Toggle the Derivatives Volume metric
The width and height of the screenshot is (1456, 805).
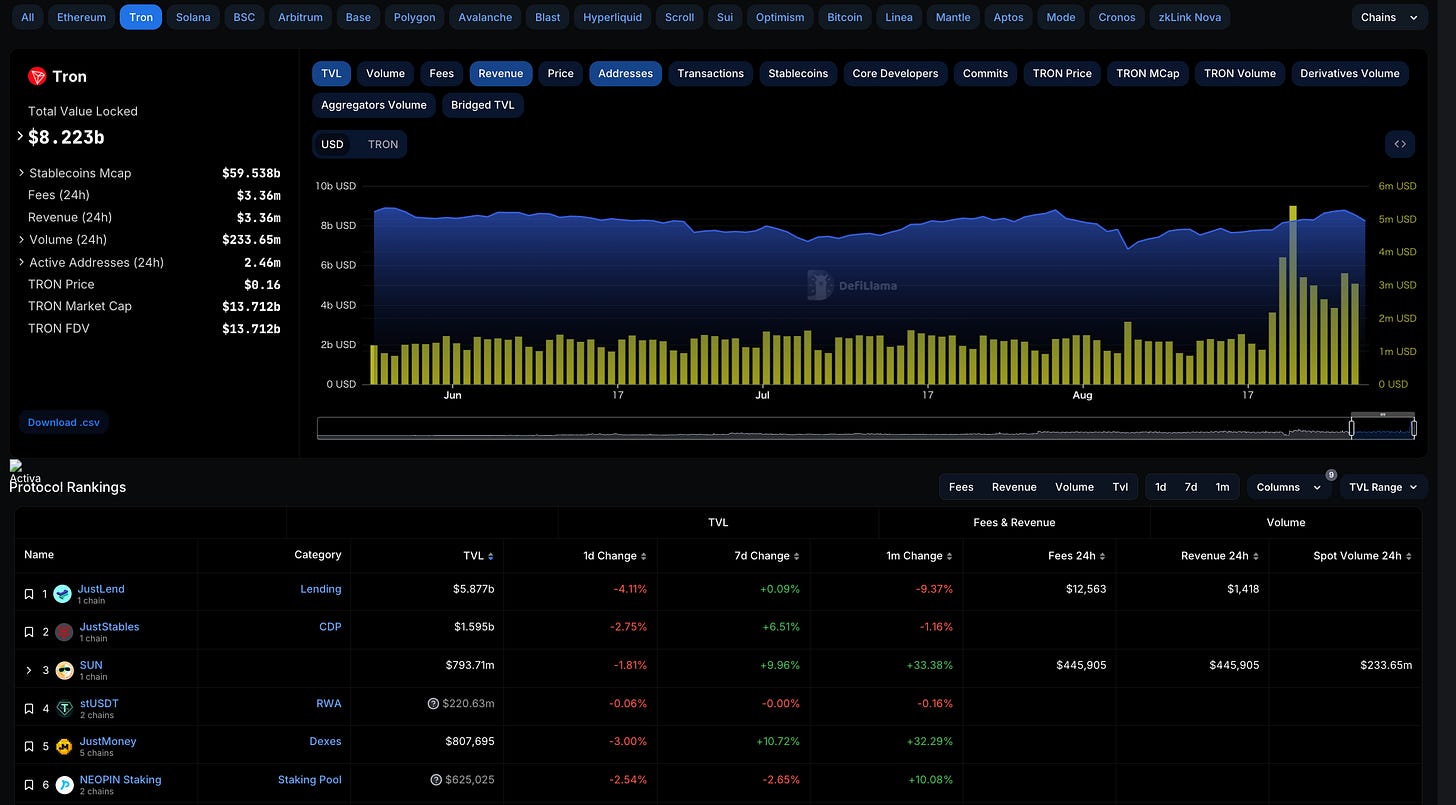pos(1349,73)
